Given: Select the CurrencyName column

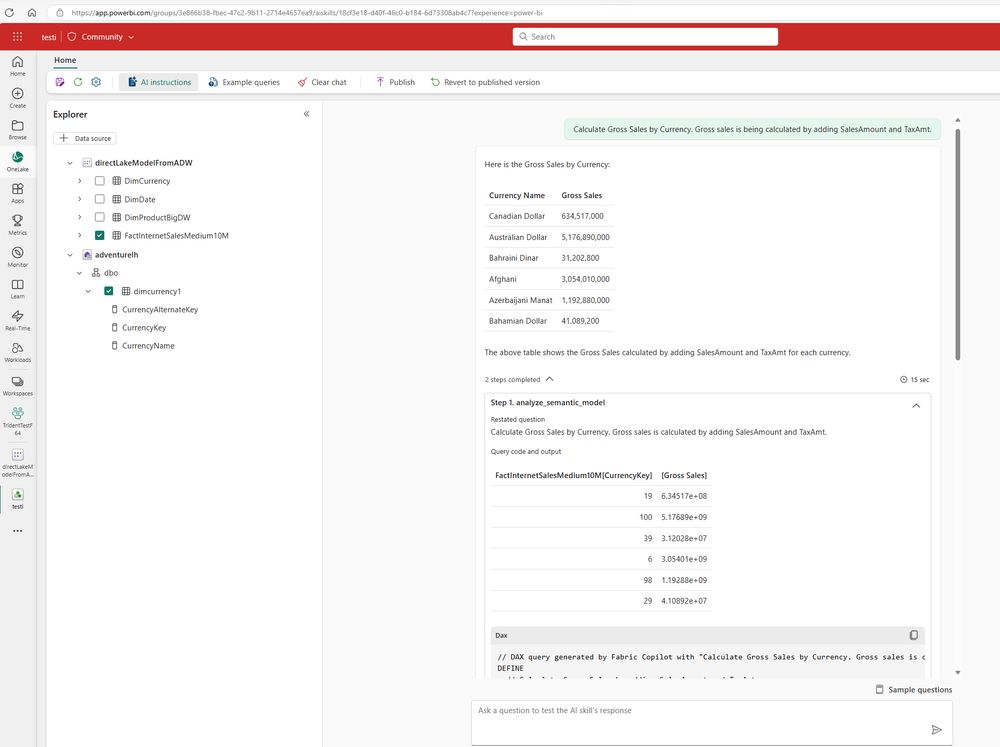Looking at the screenshot, I should pos(148,346).
